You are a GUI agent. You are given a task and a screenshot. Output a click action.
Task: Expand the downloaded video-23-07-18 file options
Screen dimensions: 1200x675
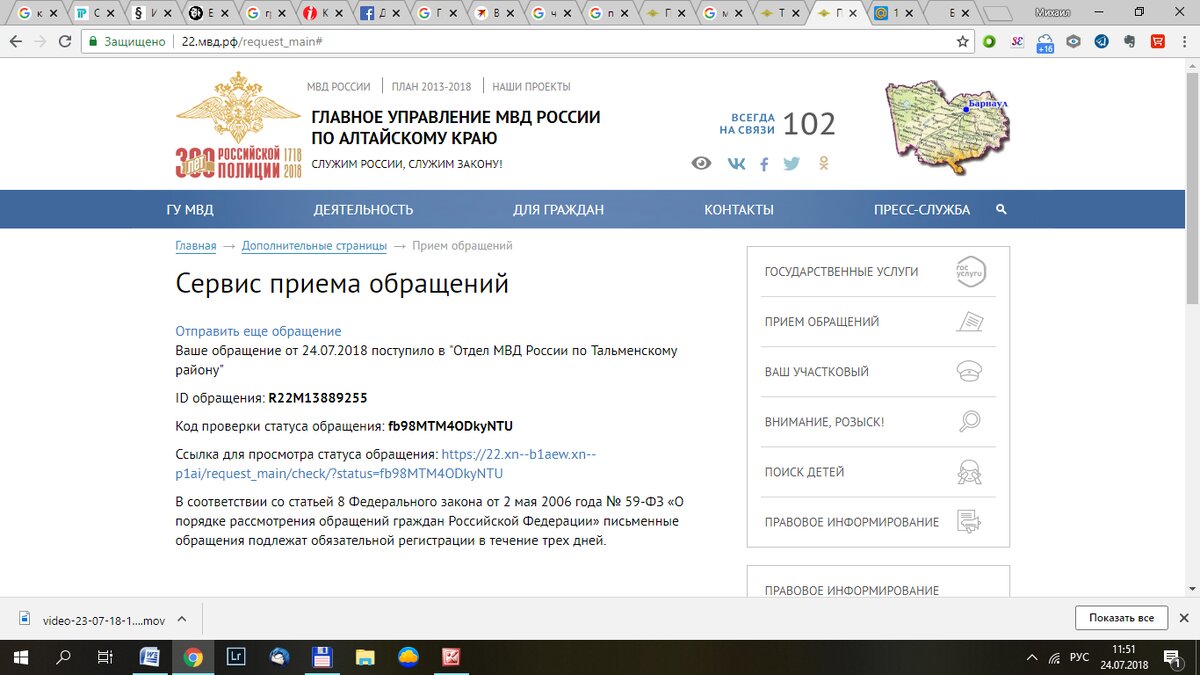(182, 618)
